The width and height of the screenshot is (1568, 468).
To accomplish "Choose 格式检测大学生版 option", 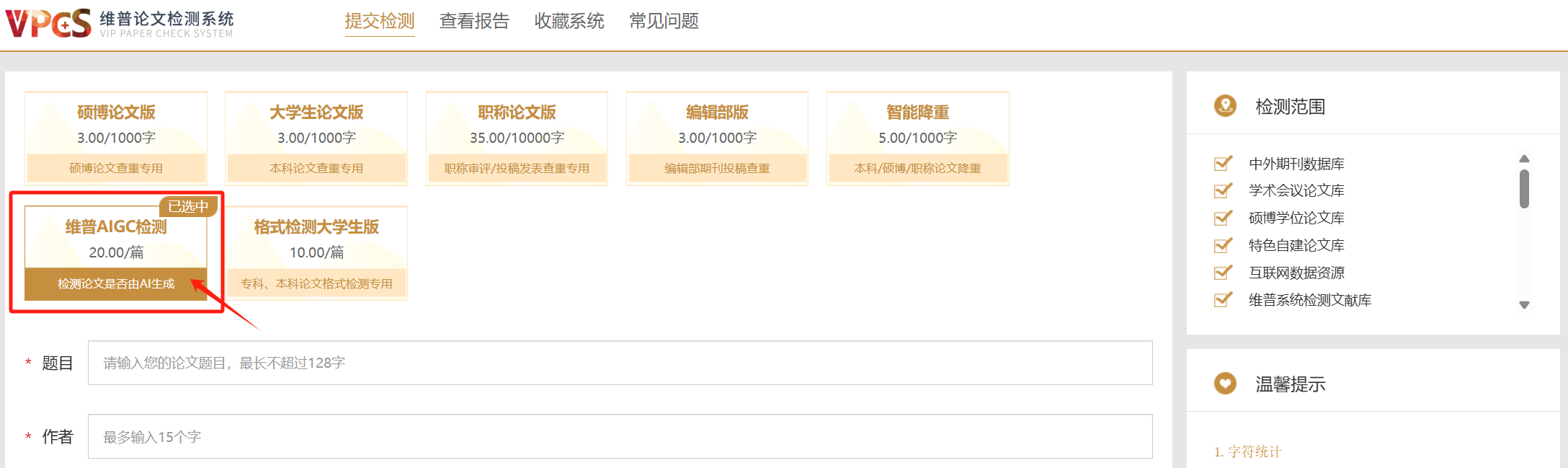I will point(316,253).
